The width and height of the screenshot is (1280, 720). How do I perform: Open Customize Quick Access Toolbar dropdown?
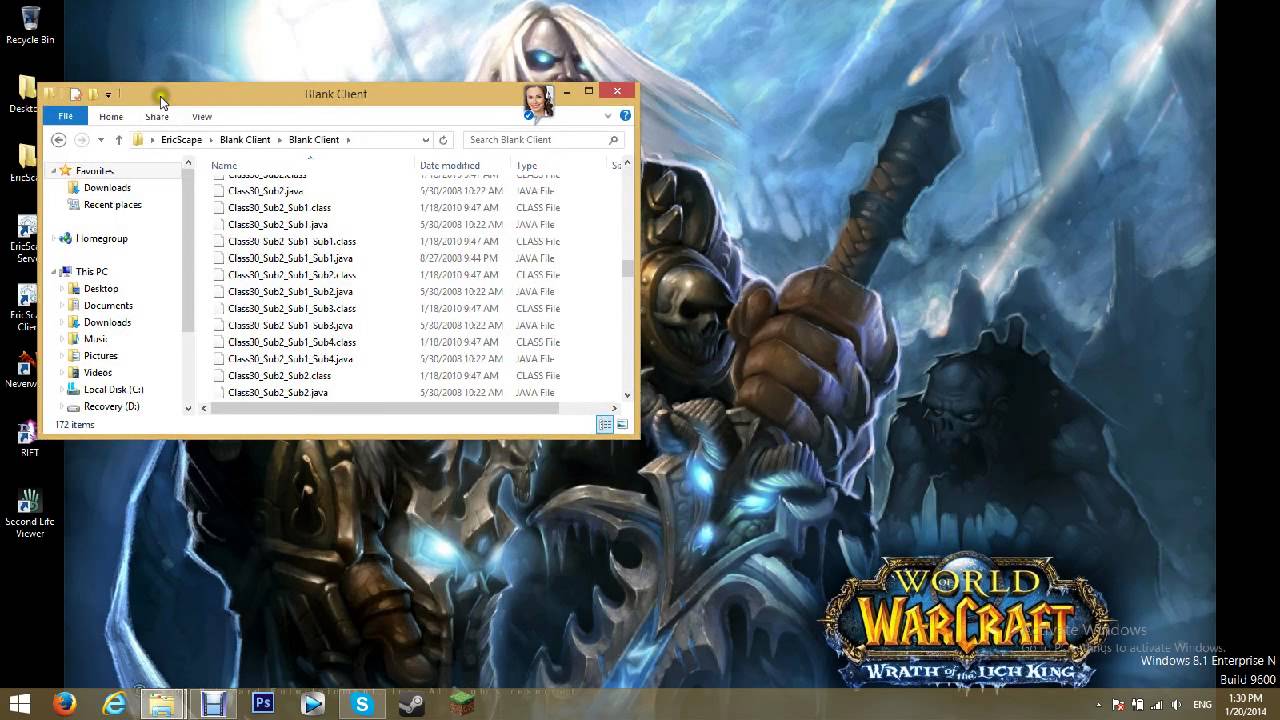[108, 95]
